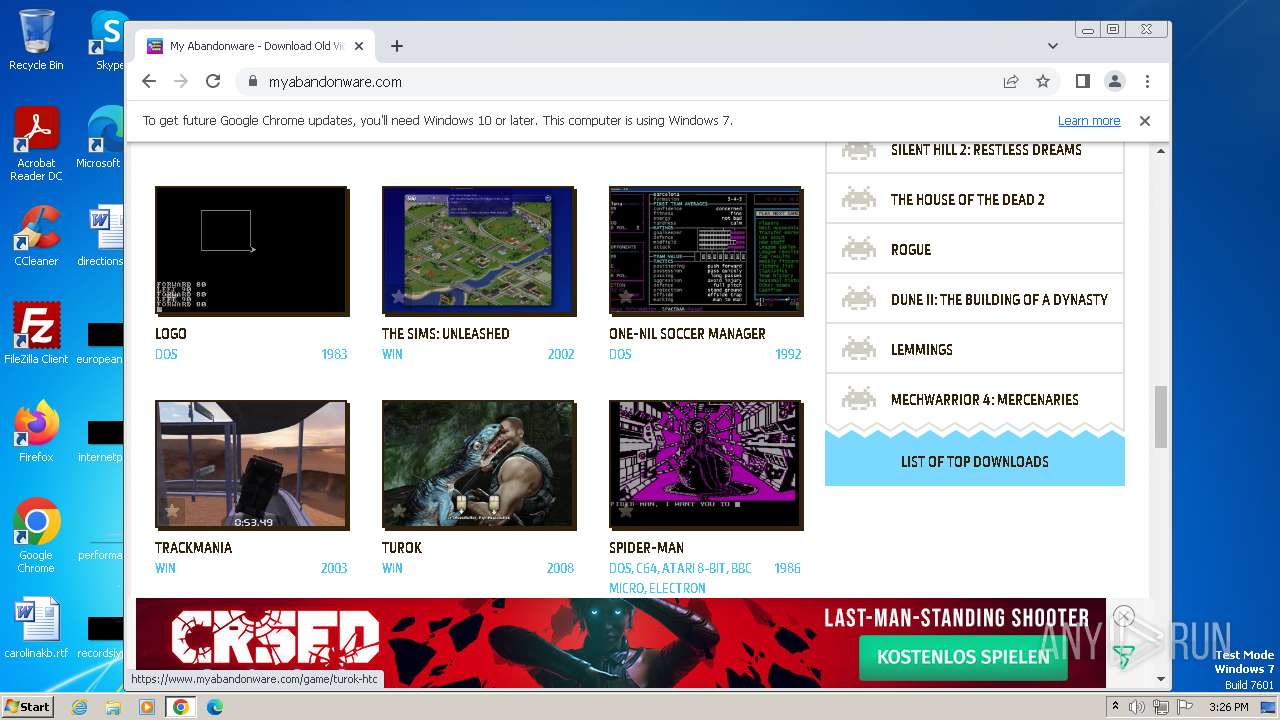
Task: Open the Chrome profile avatar
Action: click(1114, 82)
